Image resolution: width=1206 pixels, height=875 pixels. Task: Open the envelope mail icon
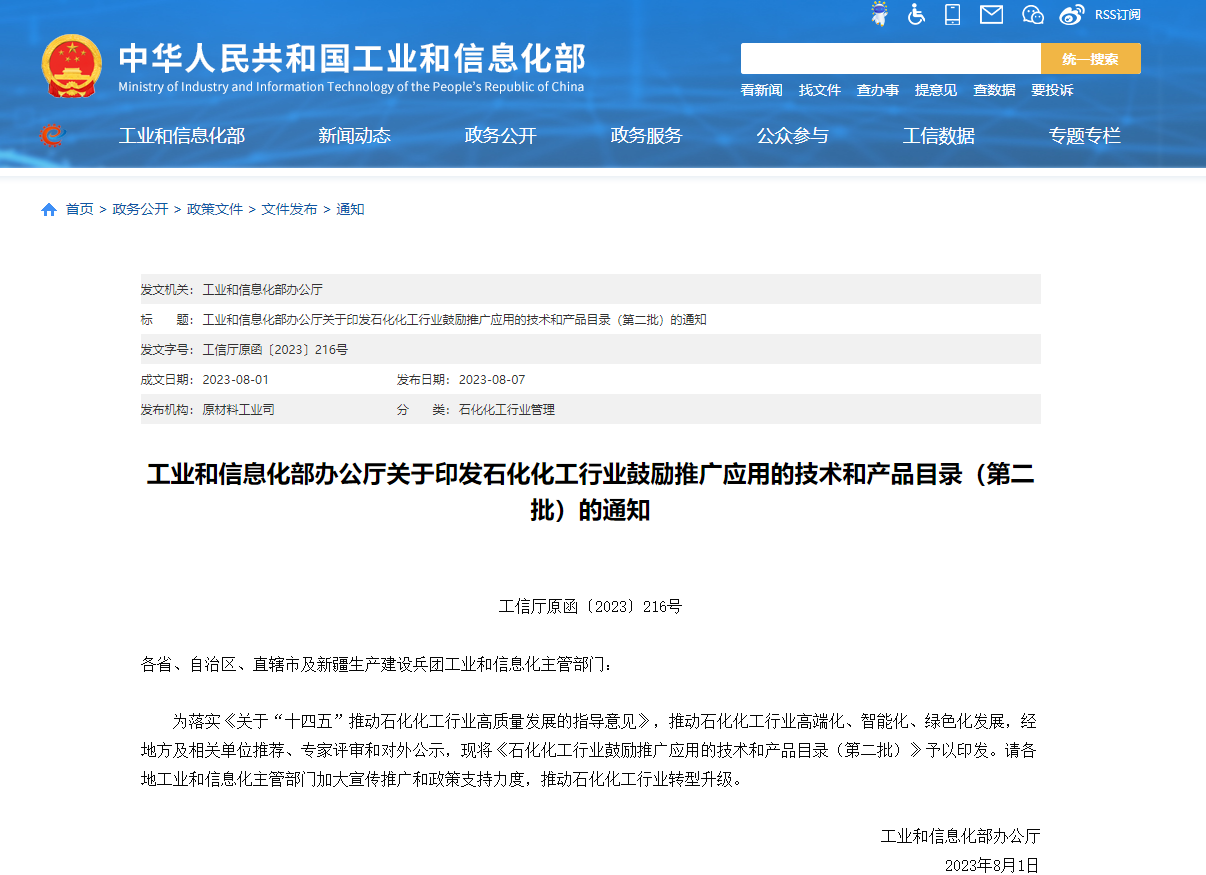(x=991, y=14)
